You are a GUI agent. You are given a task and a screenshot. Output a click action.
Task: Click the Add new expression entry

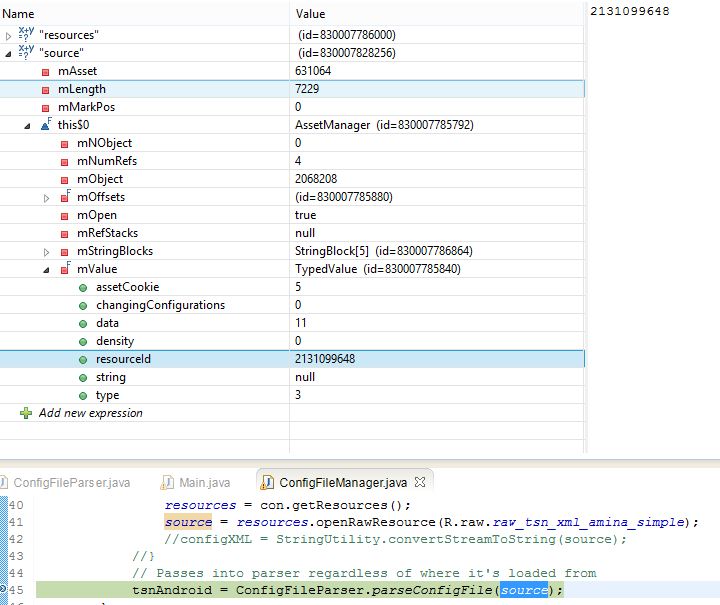[90, 413]
